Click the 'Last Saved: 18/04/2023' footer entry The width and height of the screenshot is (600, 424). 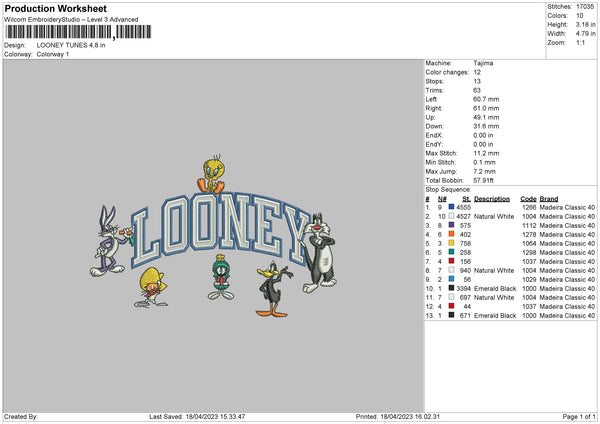(x=197, y=416)
